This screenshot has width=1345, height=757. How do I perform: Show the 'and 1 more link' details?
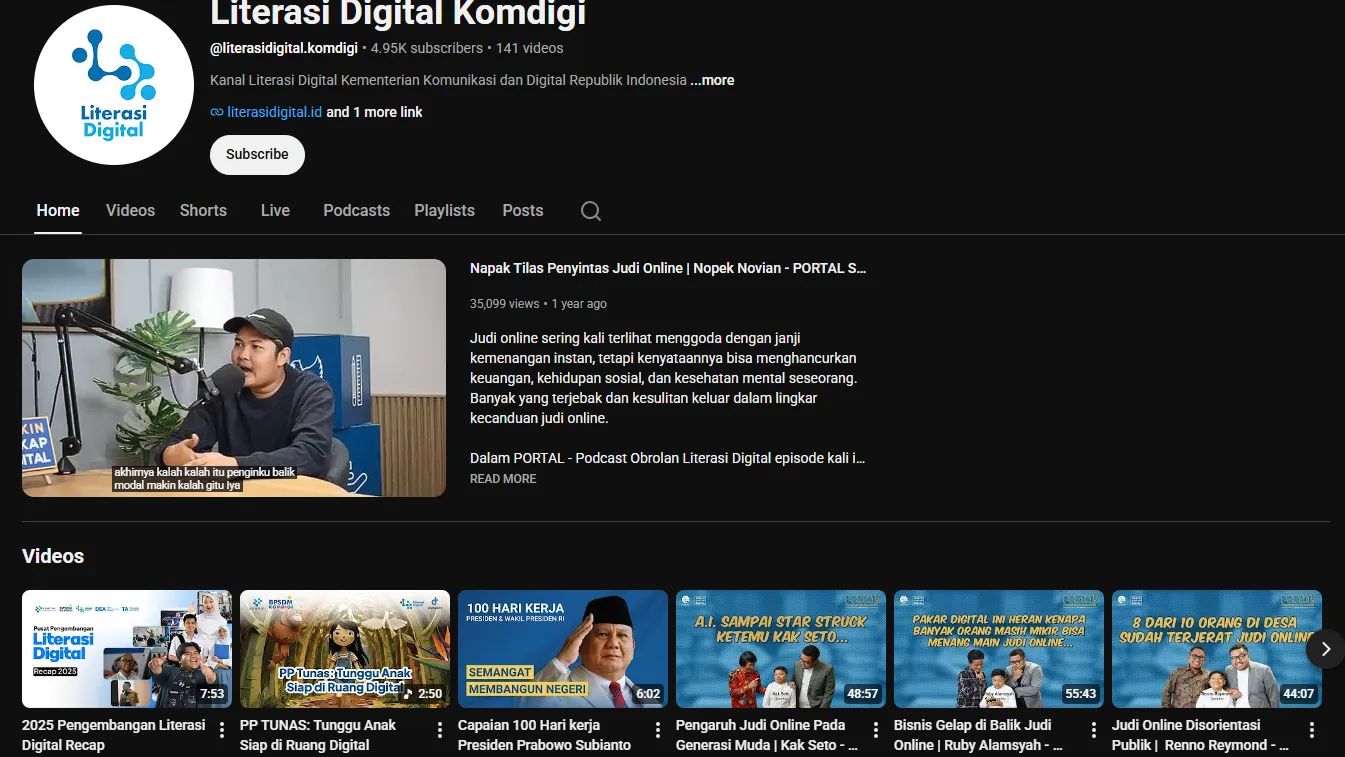[x=375, y=112]
